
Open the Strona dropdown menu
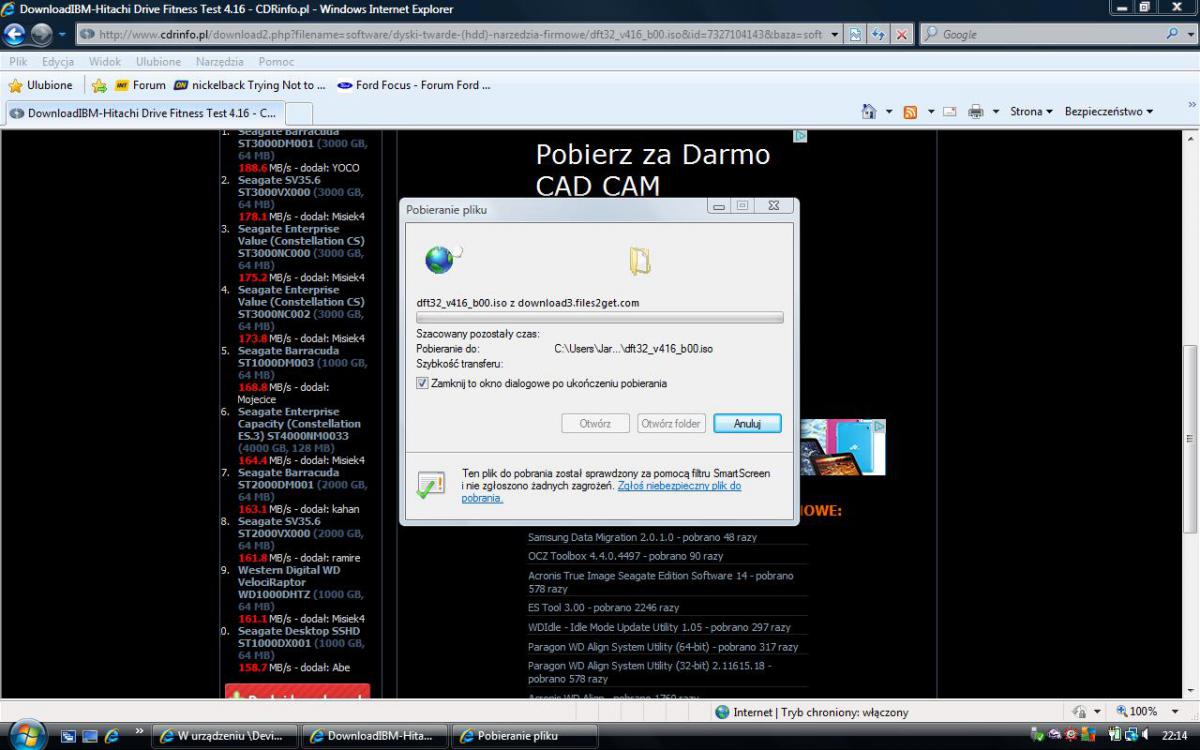pyautogui.click(x=1031, y=111)
